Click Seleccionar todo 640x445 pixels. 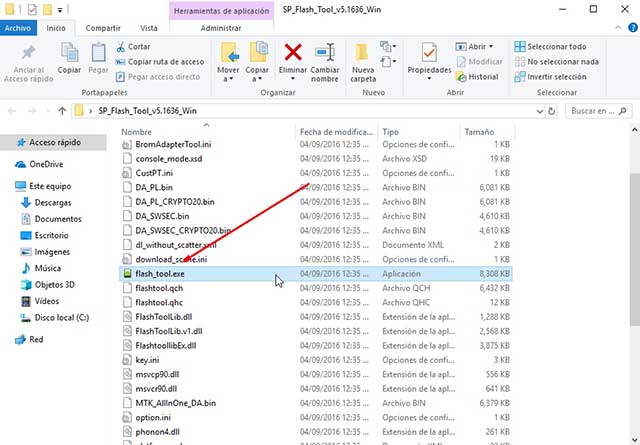point(550,47)
